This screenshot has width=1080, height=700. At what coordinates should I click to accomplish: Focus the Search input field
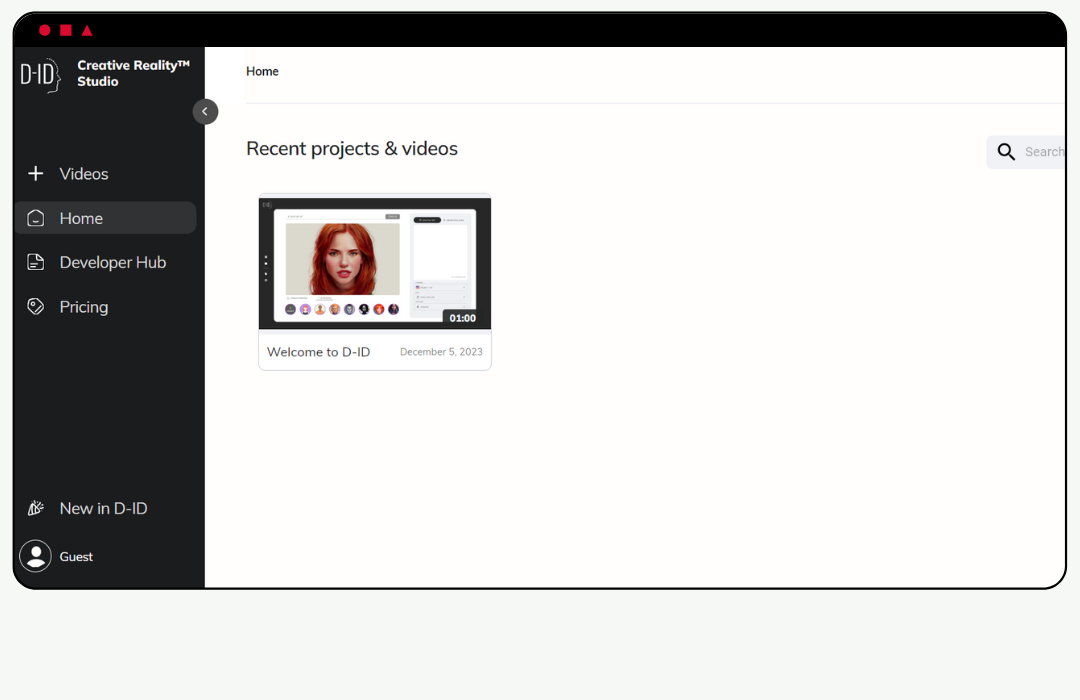(x=1027, y=152)
